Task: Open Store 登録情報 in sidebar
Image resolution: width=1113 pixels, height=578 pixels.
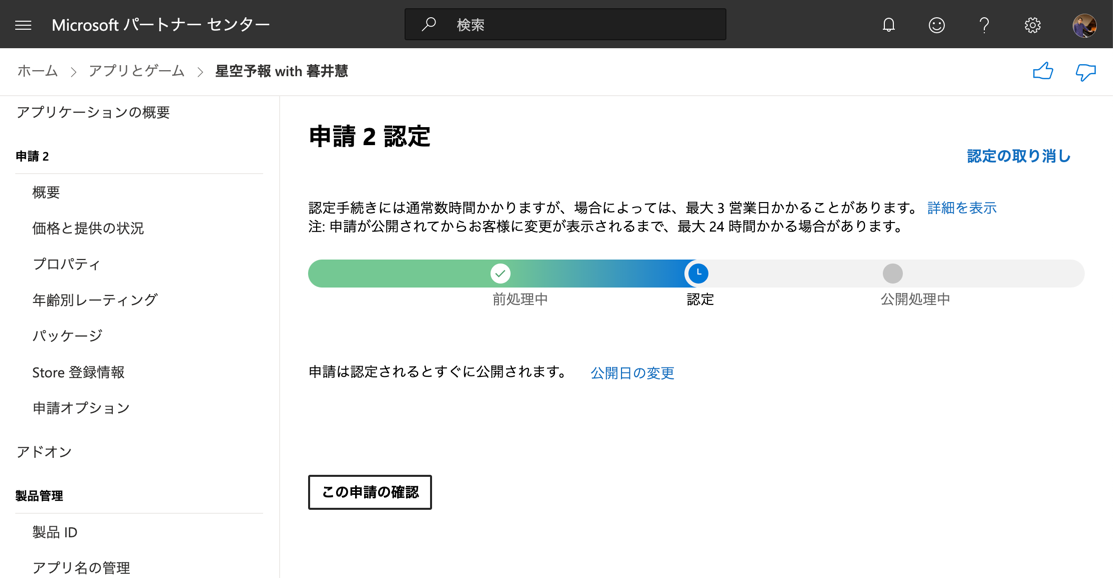Action: point(78,372)
